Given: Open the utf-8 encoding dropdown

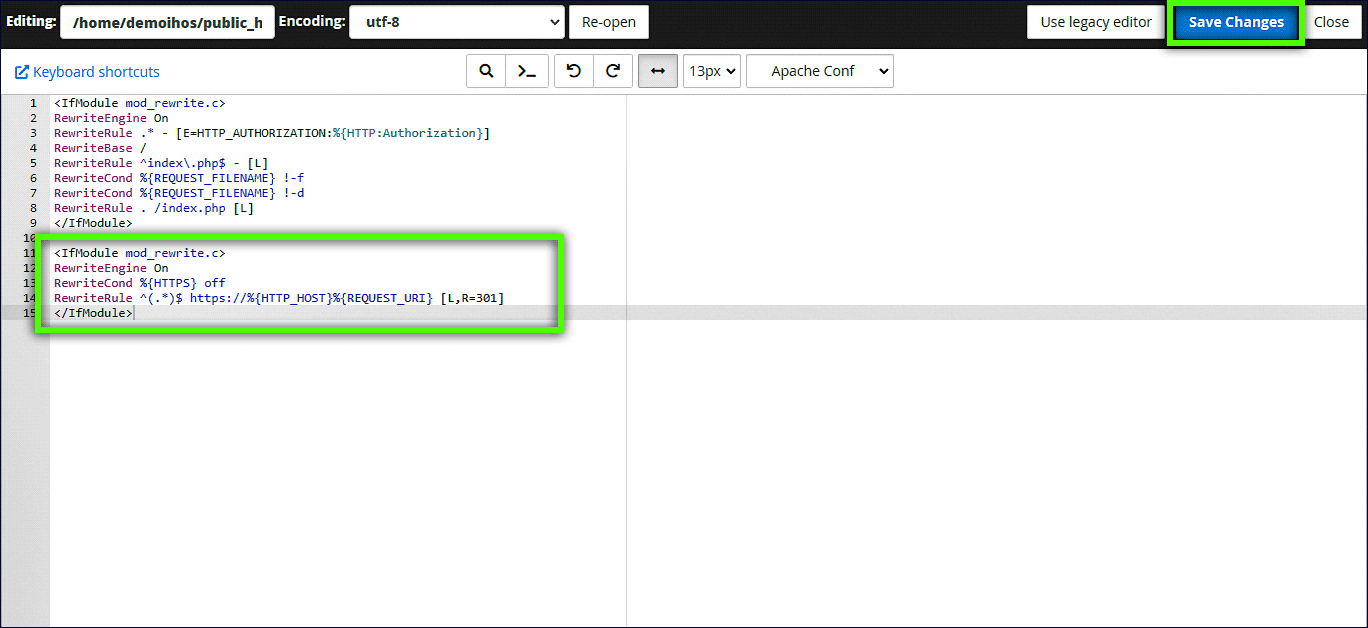Looking at the screenshot, I should 457,22.
